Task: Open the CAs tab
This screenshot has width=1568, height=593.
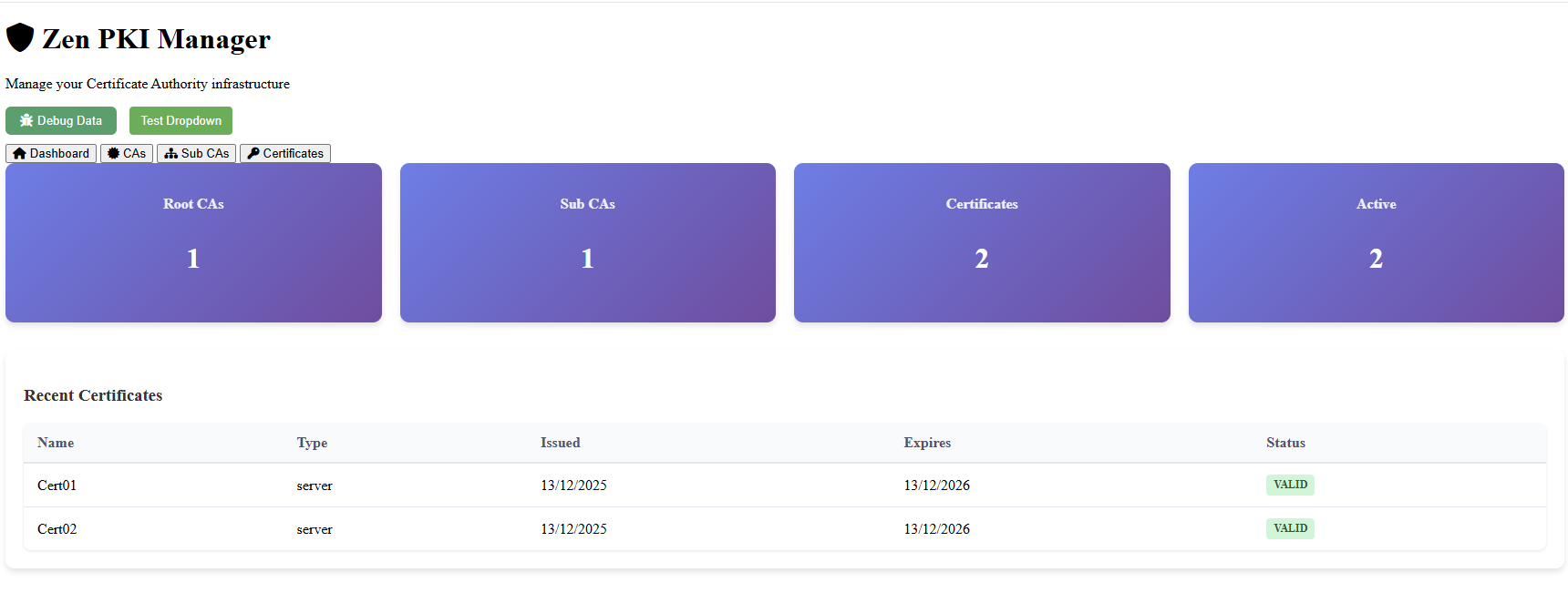Action: (127, 153)
